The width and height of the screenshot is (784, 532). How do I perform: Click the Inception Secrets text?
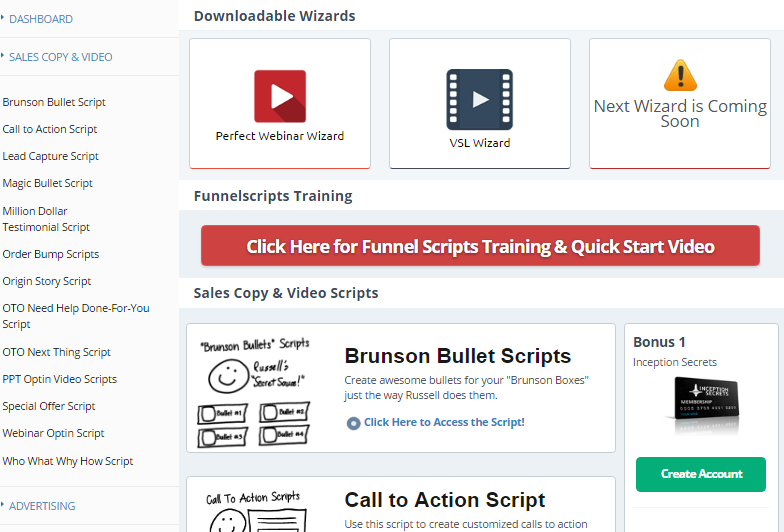[x=674, y=362]
